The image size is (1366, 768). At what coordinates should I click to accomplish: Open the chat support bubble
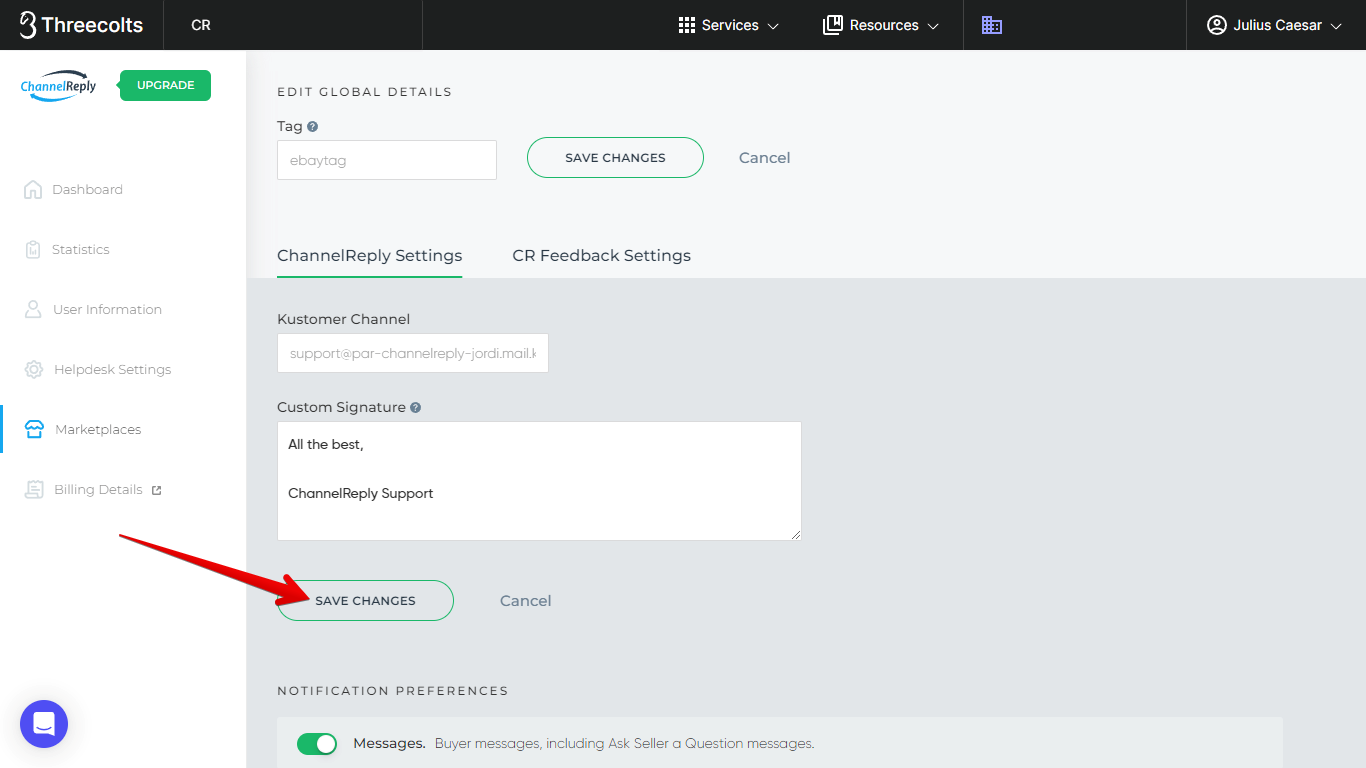[x=44, y=724]
